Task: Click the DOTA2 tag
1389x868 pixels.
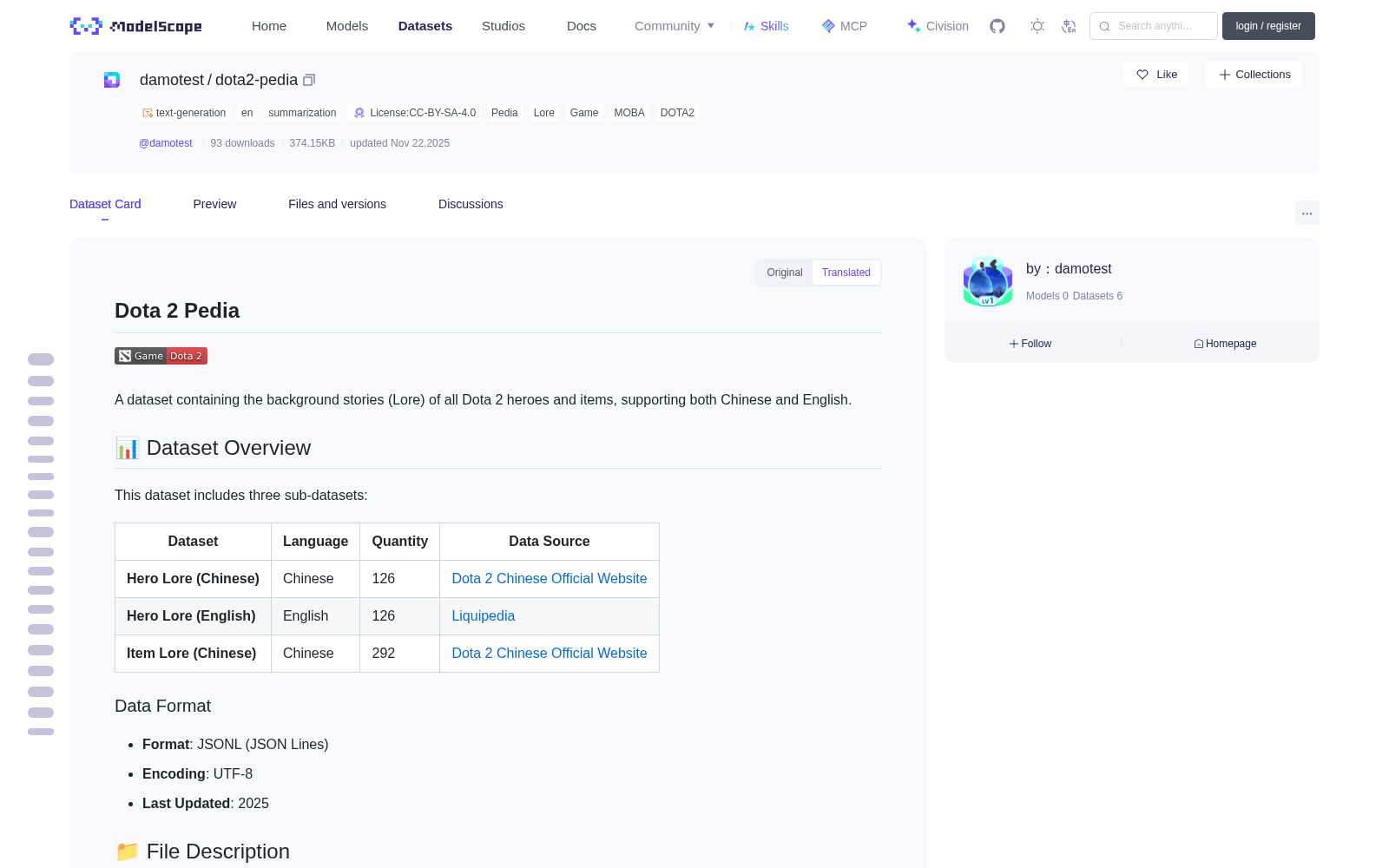Action: click(x=677, y=113)
